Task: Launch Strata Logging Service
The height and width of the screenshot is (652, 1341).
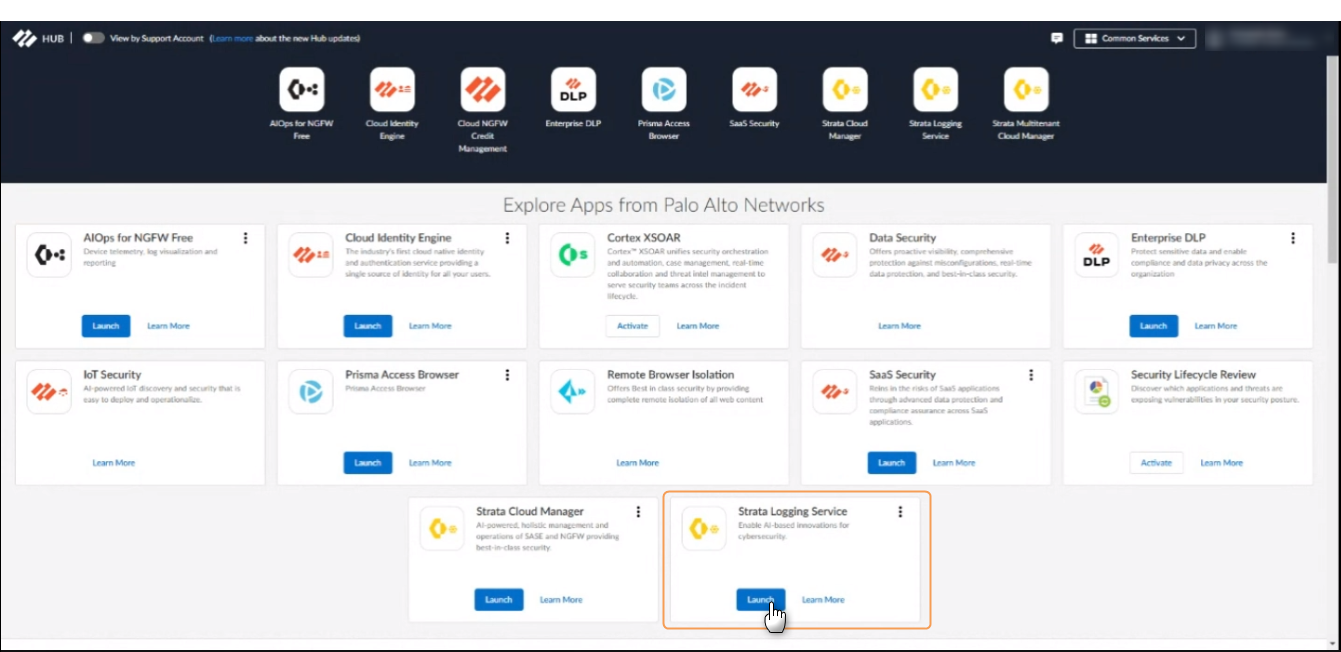Action: (760, 600)
